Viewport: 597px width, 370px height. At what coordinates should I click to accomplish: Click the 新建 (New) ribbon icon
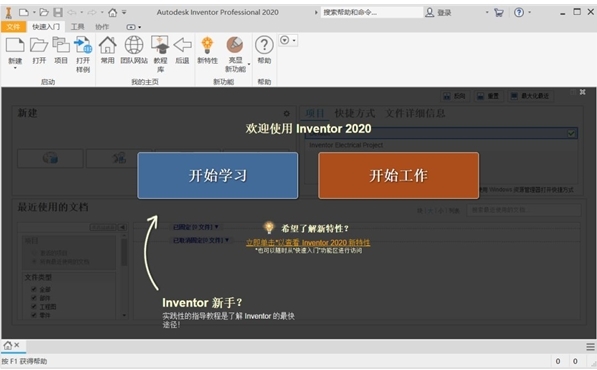click(15, 45)
